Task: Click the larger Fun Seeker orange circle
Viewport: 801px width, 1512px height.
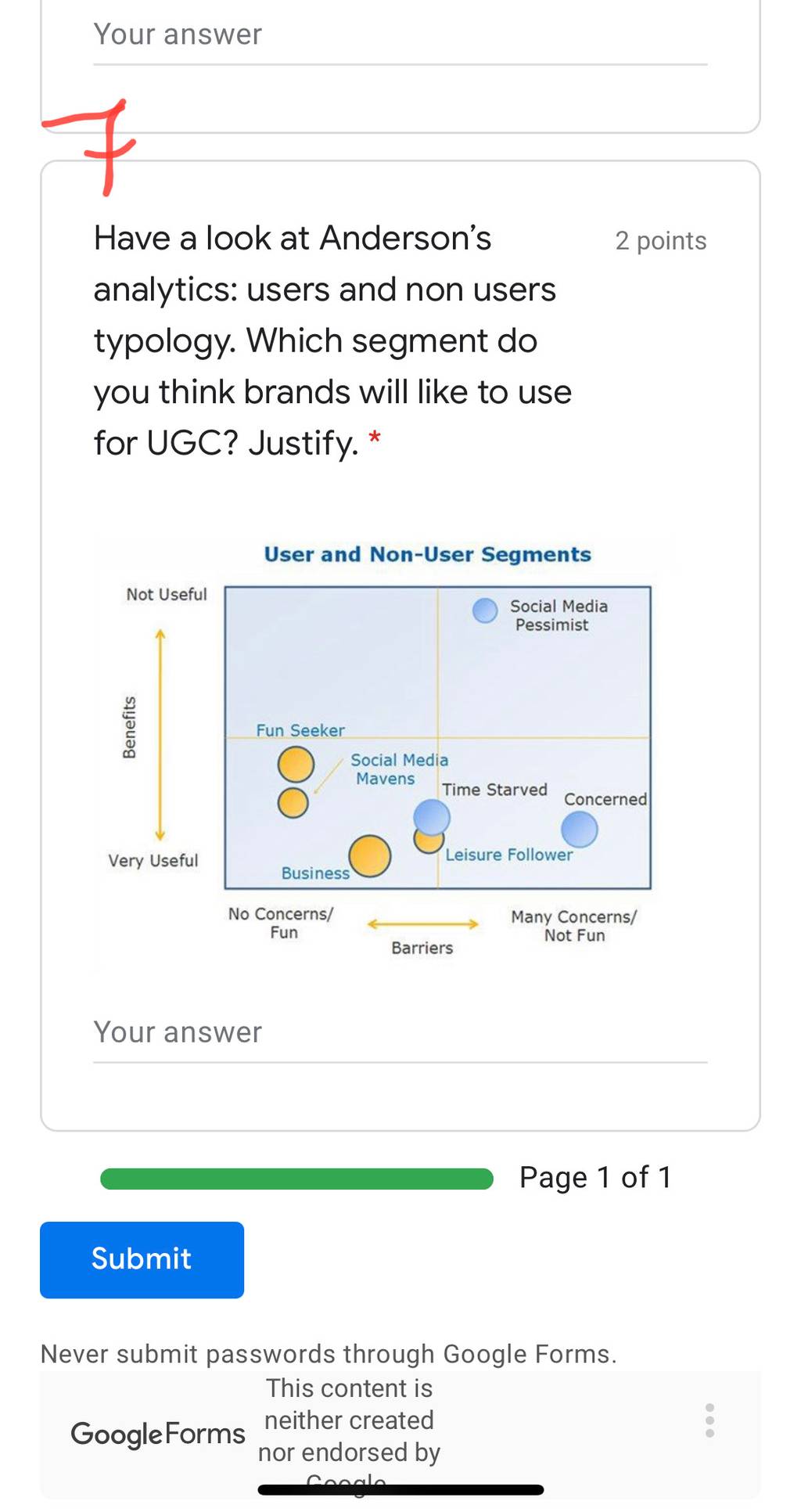Action: click(296, 765)
